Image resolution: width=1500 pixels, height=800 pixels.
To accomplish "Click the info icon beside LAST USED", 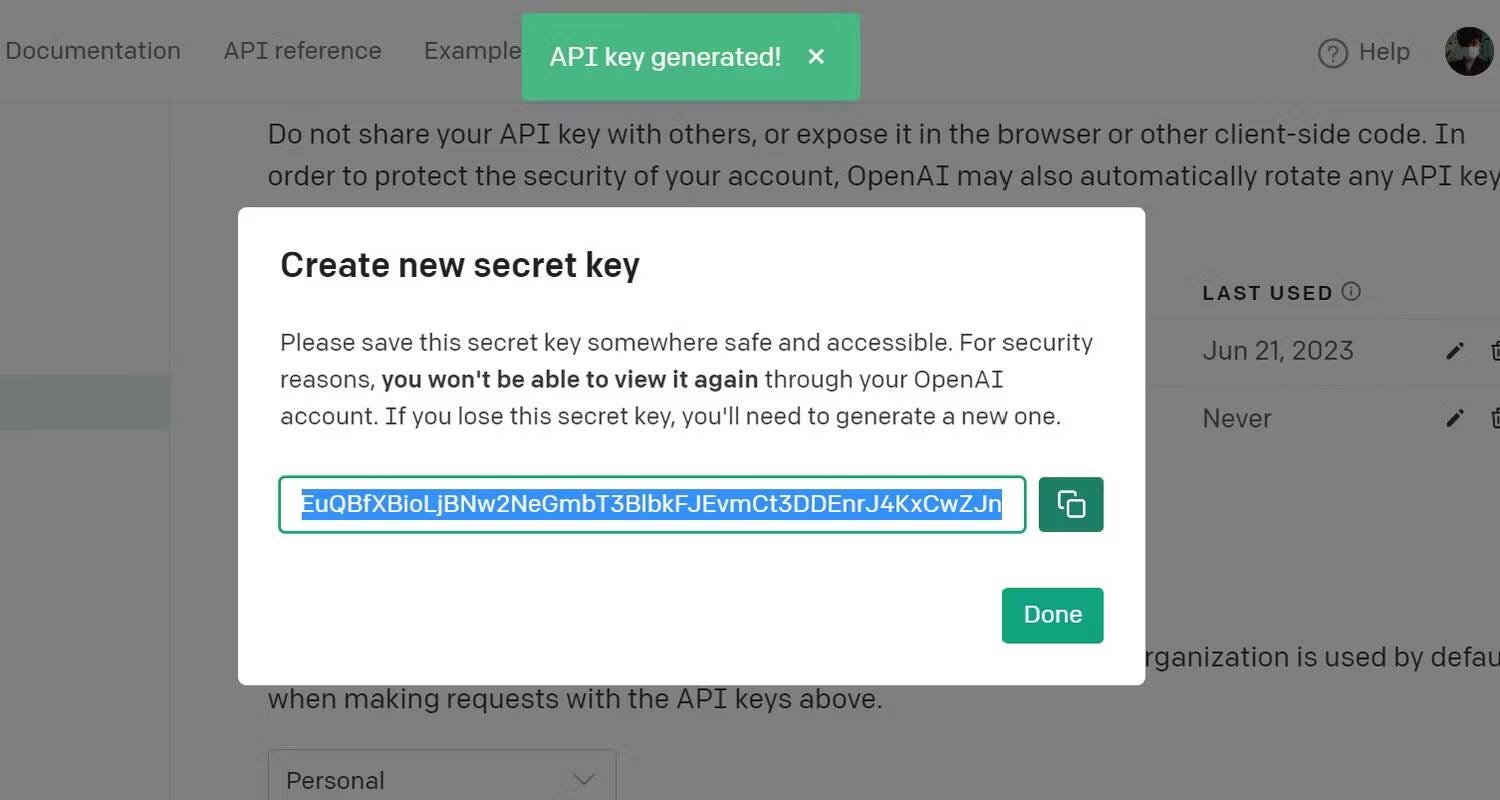I will pos(1351,292).
